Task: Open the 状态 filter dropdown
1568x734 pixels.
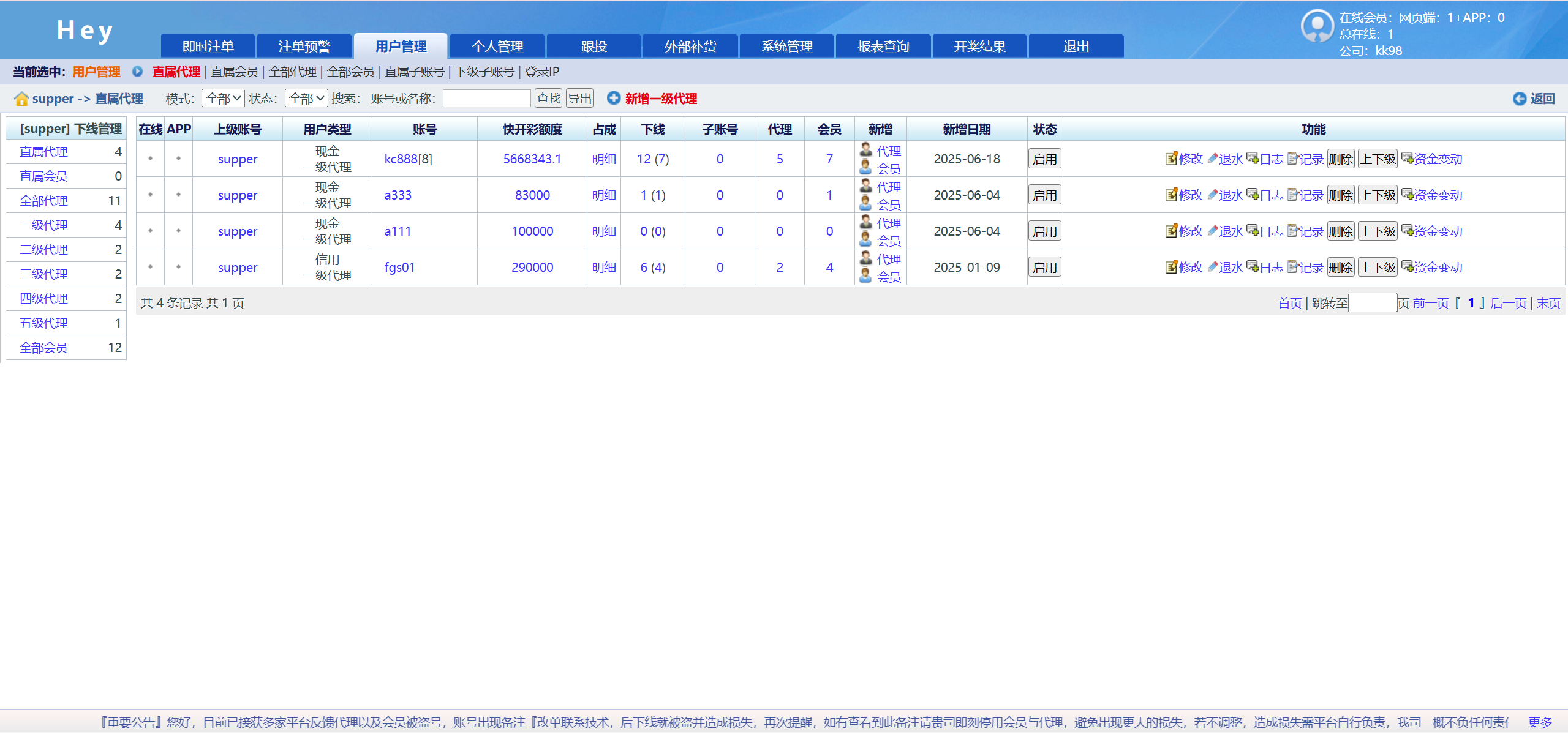Action: point(306,99)
